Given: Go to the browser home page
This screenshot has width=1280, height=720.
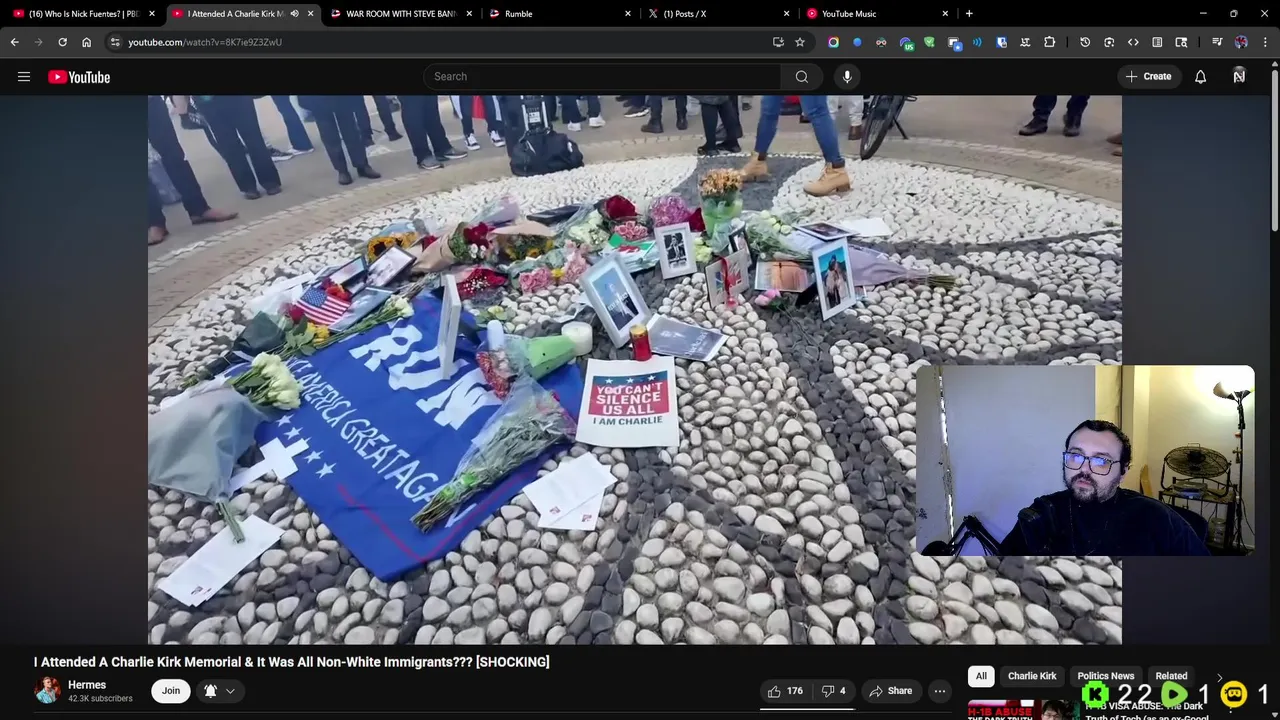Looking at the screenshot, I should (x=86, y=42).
